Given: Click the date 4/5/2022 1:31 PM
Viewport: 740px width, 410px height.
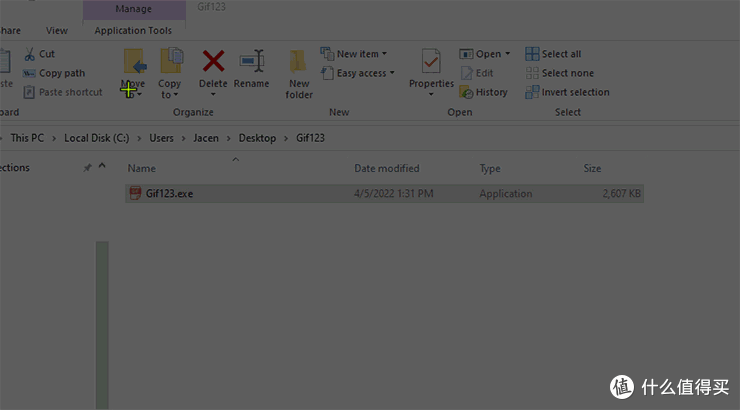Looking at the screenshot, I should pyautogui.click(x=394, y=193).
